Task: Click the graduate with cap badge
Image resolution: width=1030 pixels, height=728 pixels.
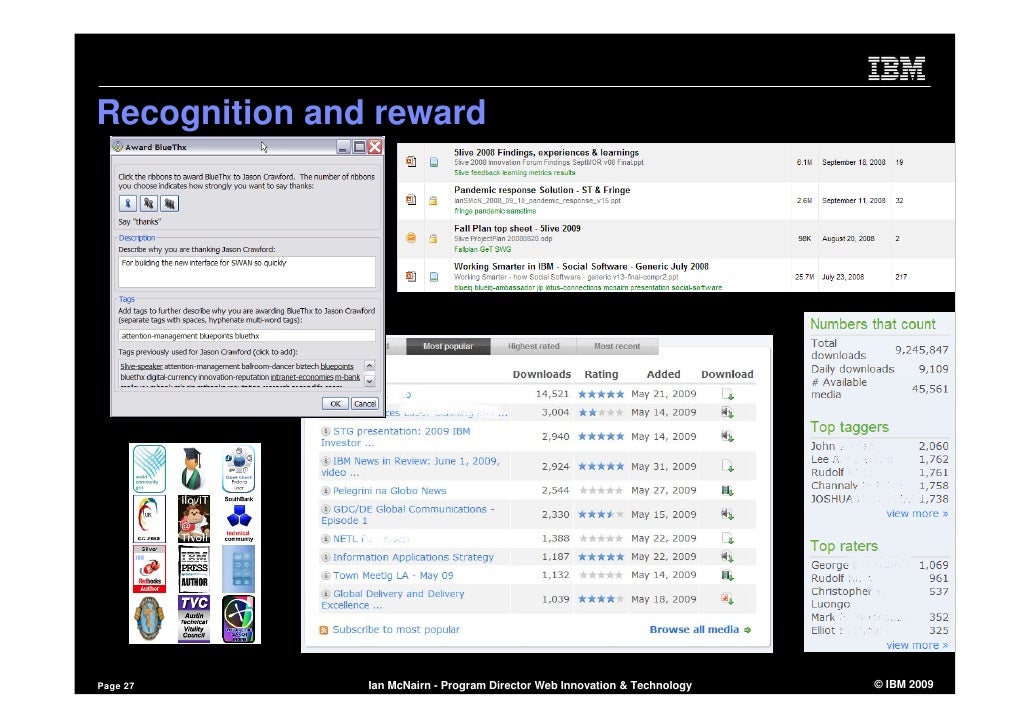Action: [x=193, y=468]
